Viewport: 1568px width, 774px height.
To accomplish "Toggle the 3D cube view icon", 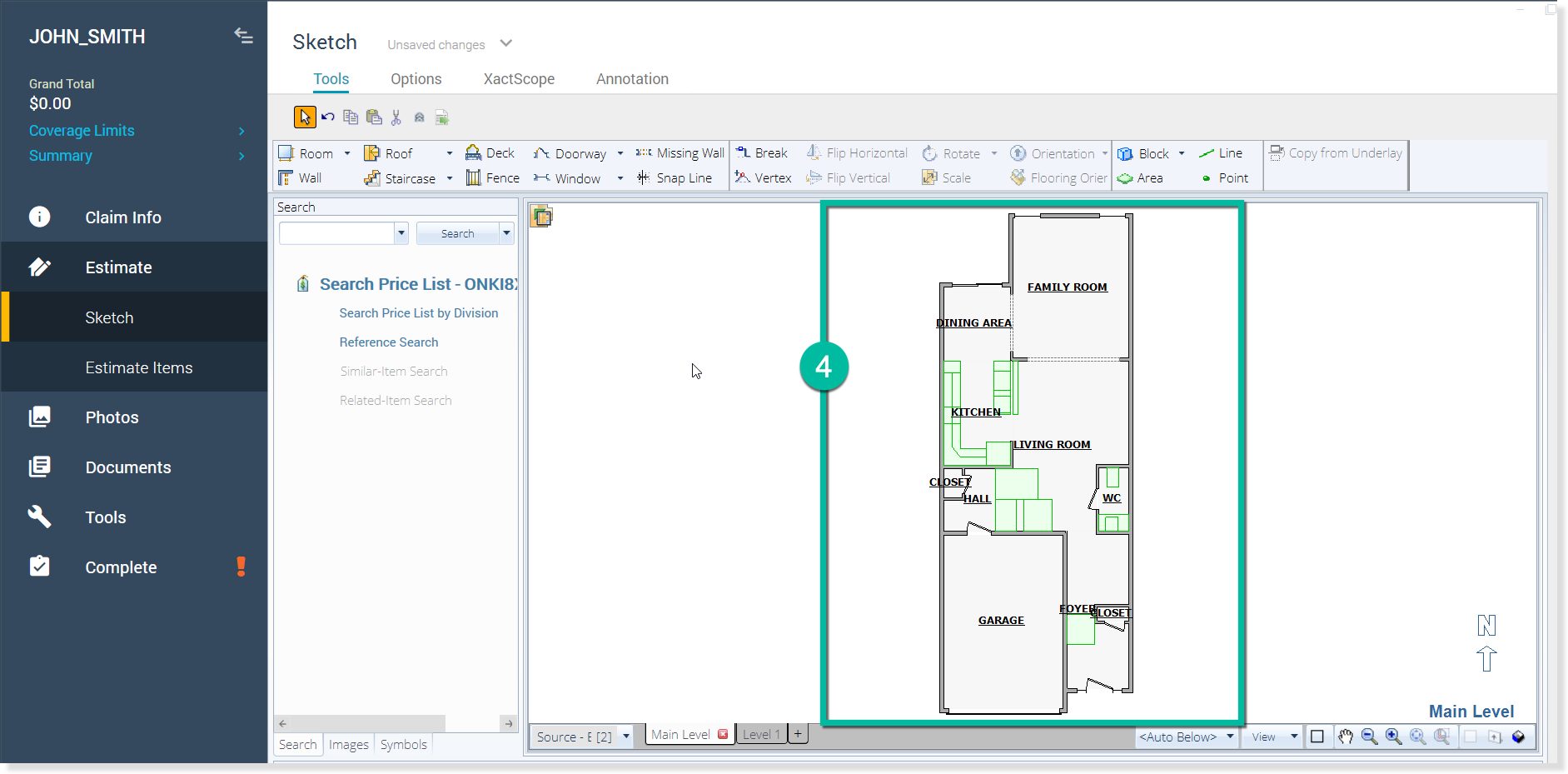I will 1519,737.
